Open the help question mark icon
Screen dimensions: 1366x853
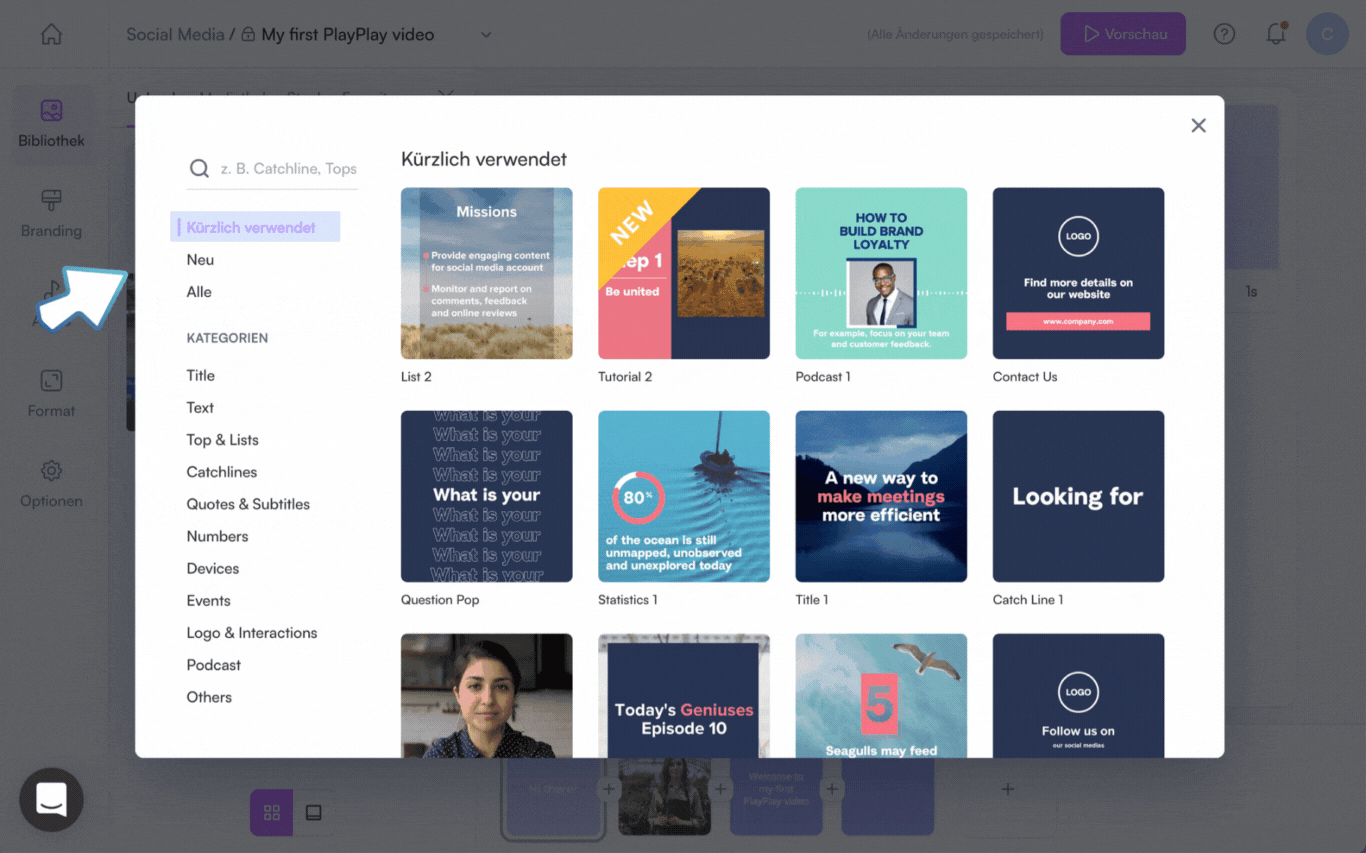tap(1224, 34)
